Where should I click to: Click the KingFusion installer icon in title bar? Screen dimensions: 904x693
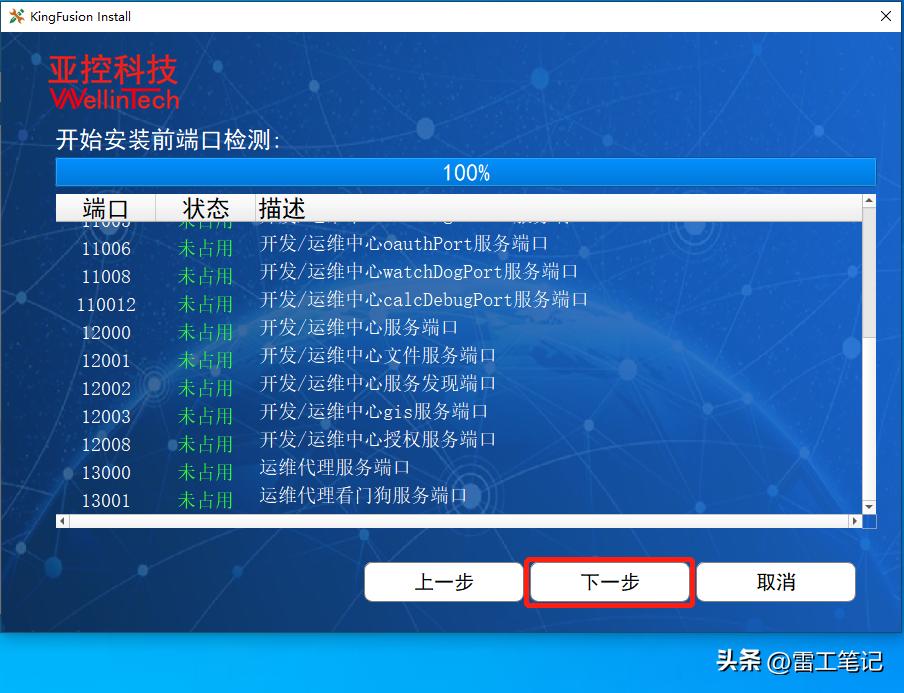[x=16, y=16]
